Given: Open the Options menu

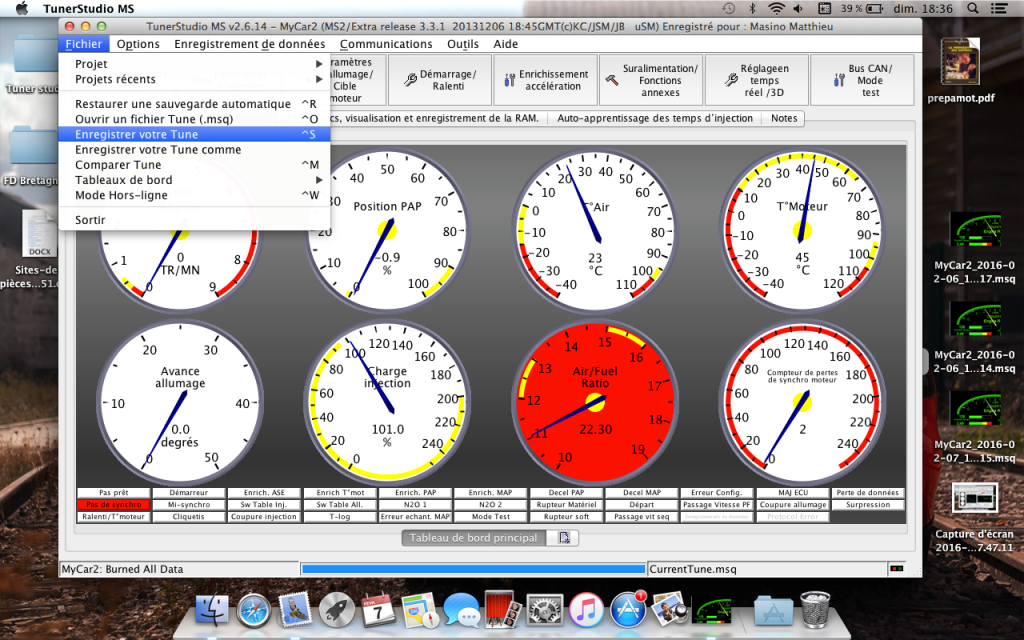Looking at the screenshot, I should pos(138,44).
